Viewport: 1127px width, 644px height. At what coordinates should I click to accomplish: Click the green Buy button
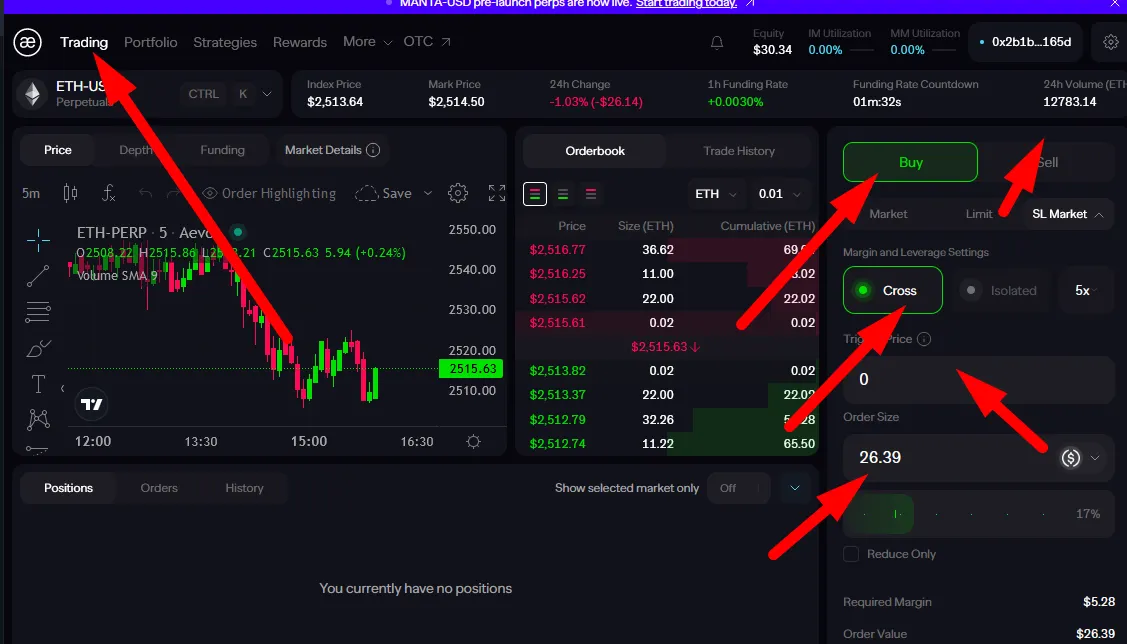(910, 162)
